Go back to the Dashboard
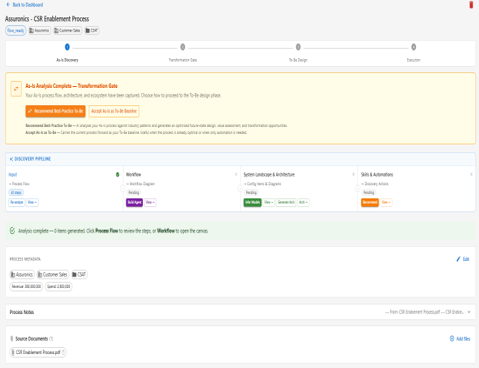The image size is (479, 368). [x=25, y=5]
